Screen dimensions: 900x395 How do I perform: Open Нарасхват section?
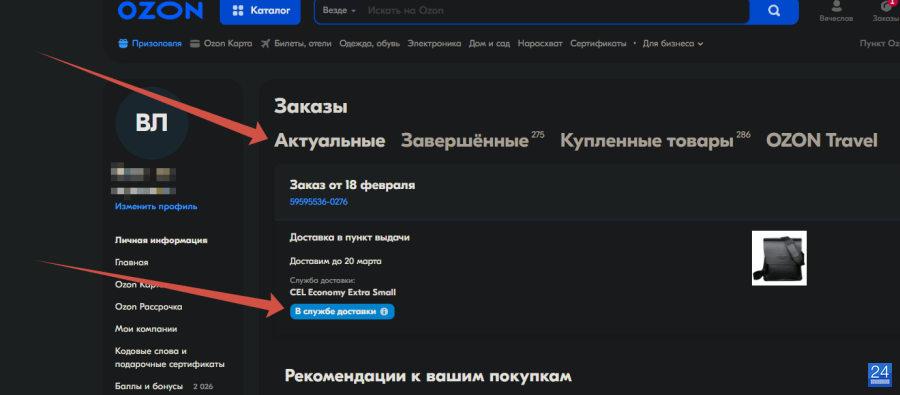(x=540, y=44)
